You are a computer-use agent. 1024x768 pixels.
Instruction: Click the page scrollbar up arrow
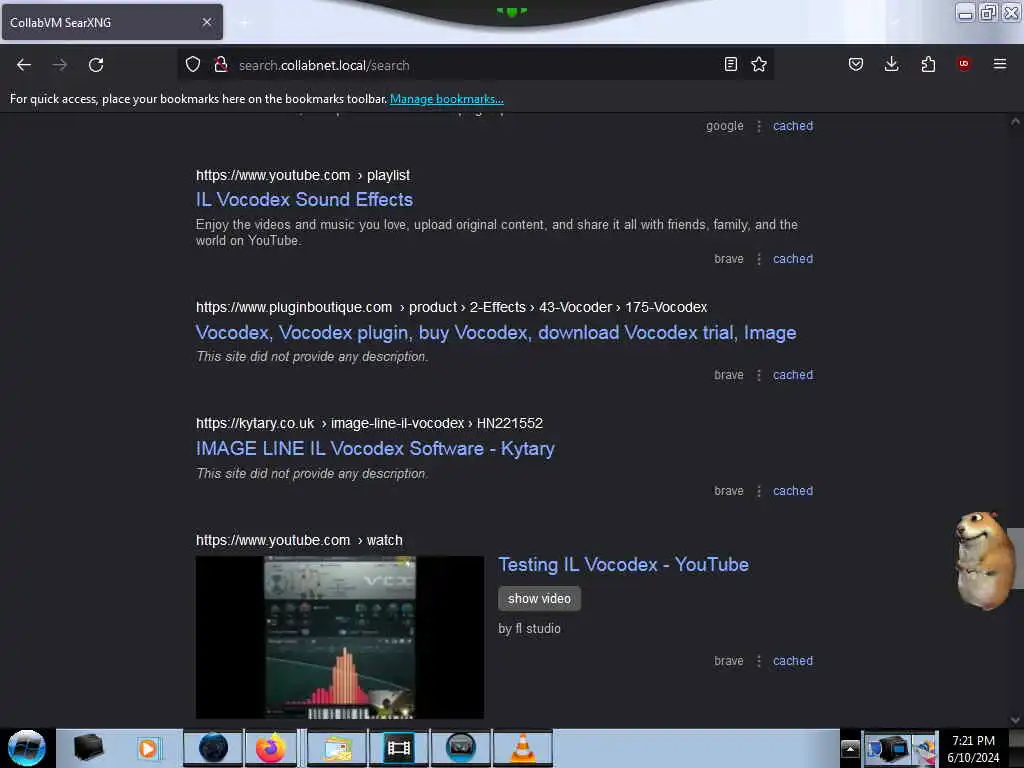[1015, 121]
